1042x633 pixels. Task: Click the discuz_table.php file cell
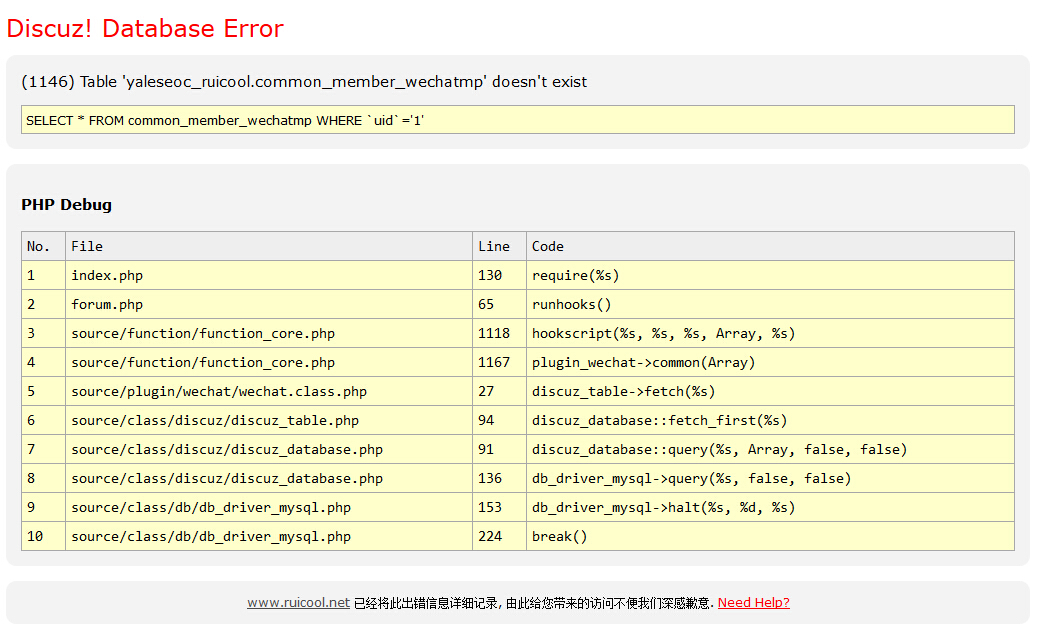(x=268, y=420)
